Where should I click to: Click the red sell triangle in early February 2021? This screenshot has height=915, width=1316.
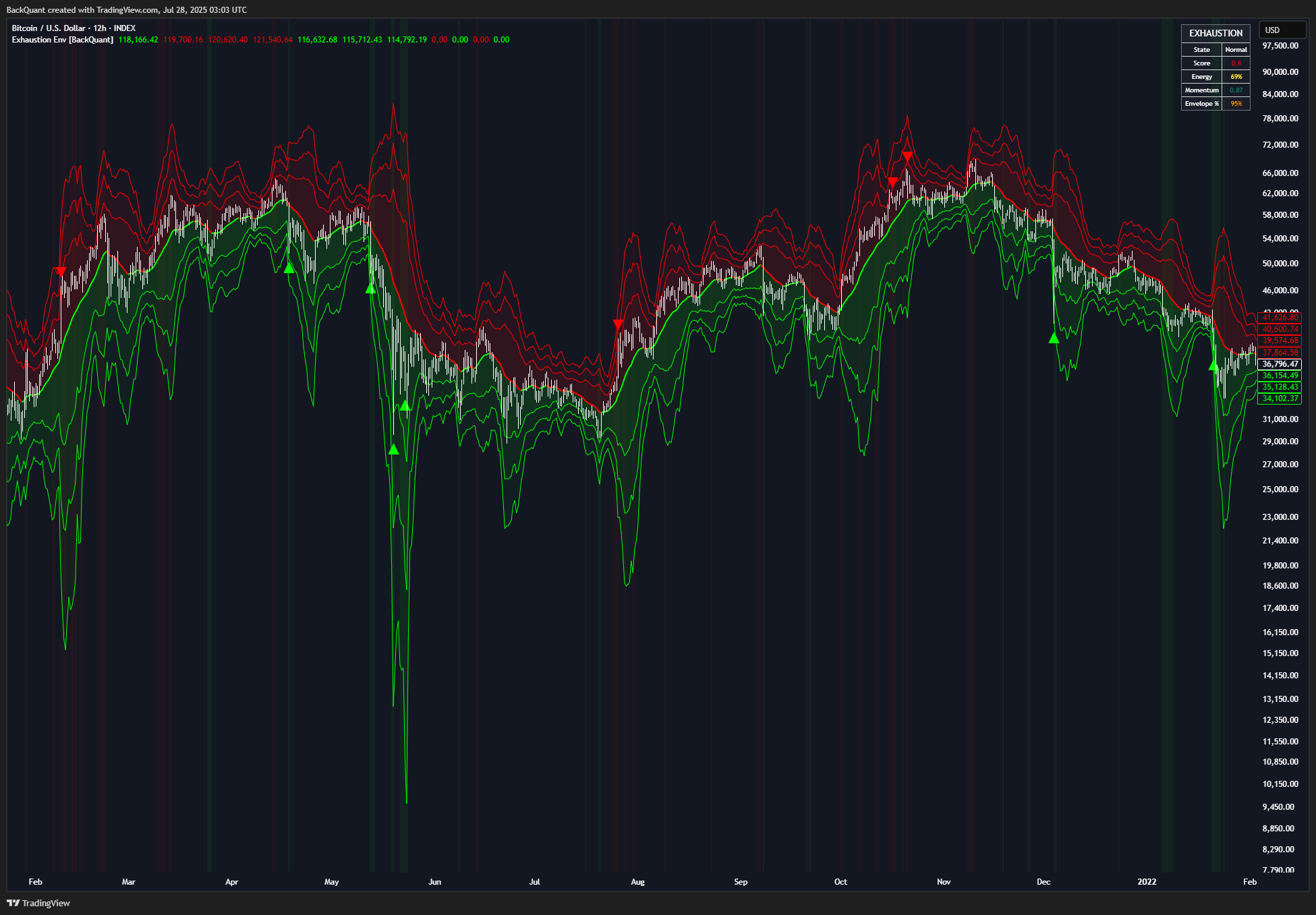click(61, 272)
